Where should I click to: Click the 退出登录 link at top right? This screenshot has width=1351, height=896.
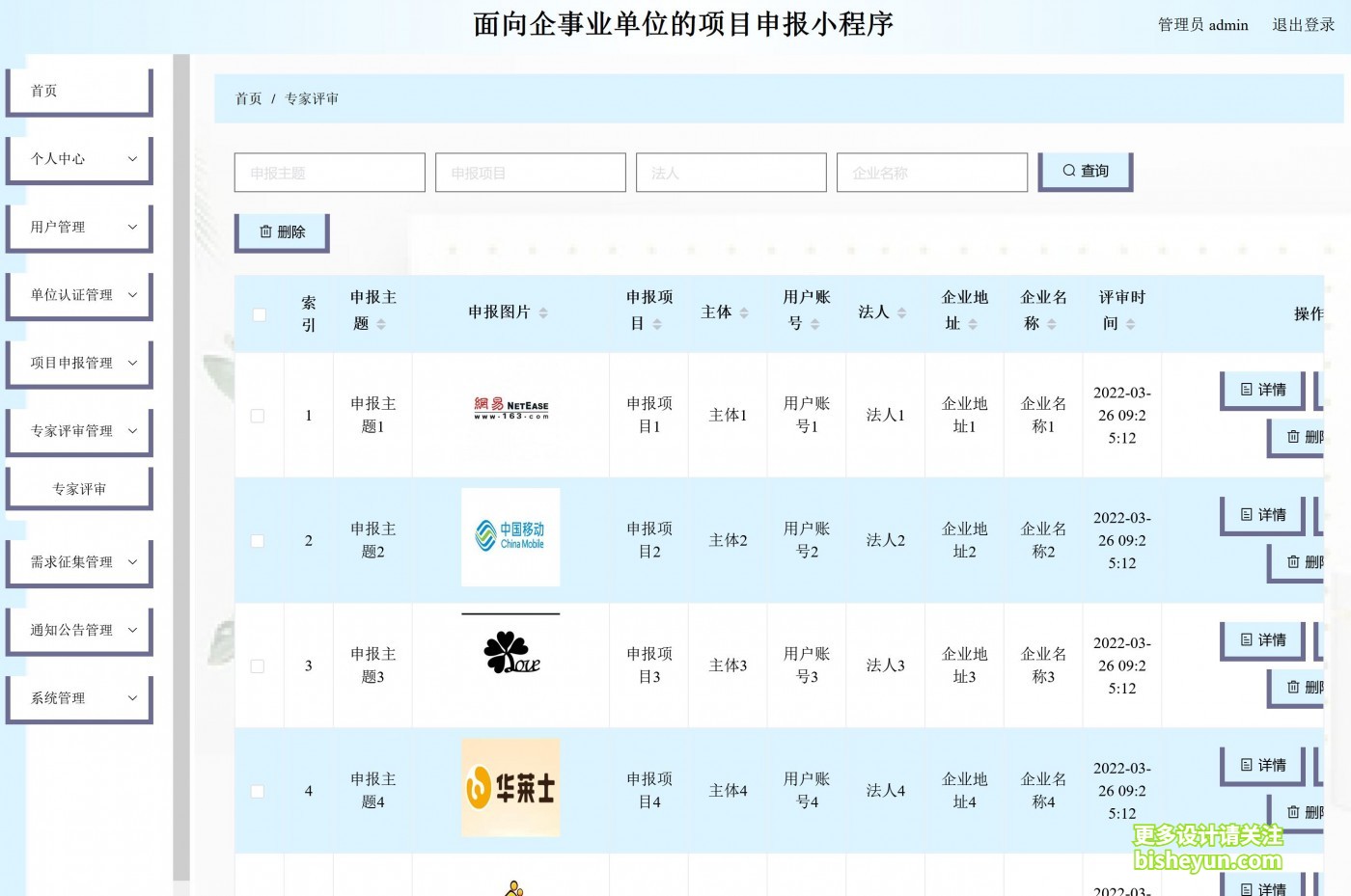[1303, 24]
